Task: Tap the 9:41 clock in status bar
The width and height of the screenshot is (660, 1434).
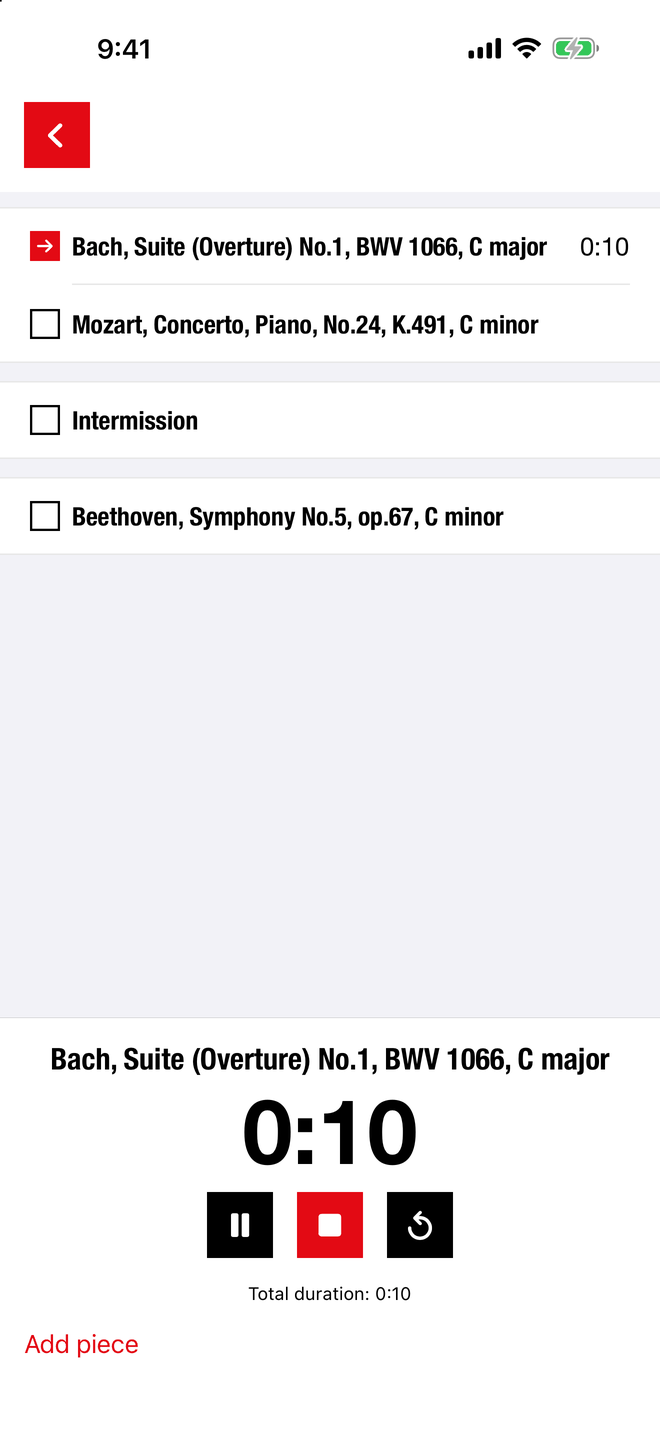Action: pos(124,49)
